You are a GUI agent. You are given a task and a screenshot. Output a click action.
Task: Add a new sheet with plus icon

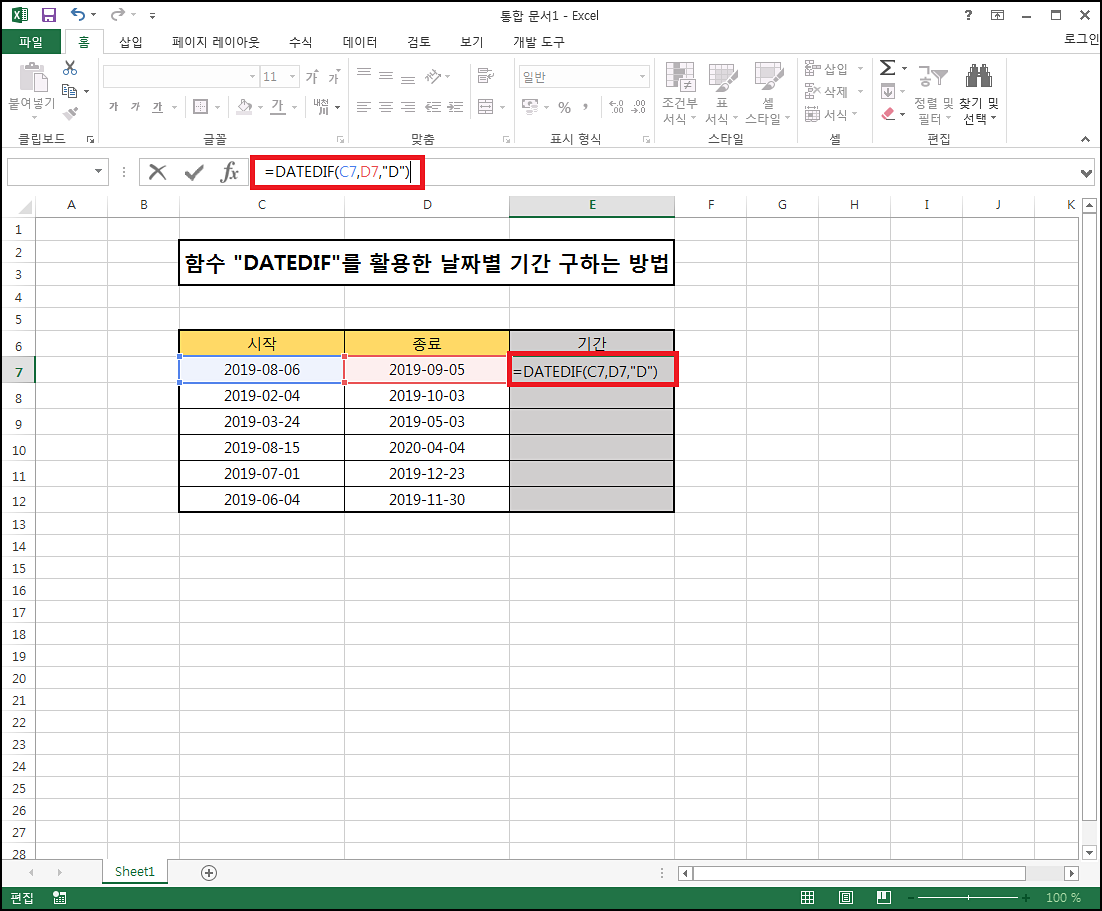pyautogui.click(x=209, y=873)
